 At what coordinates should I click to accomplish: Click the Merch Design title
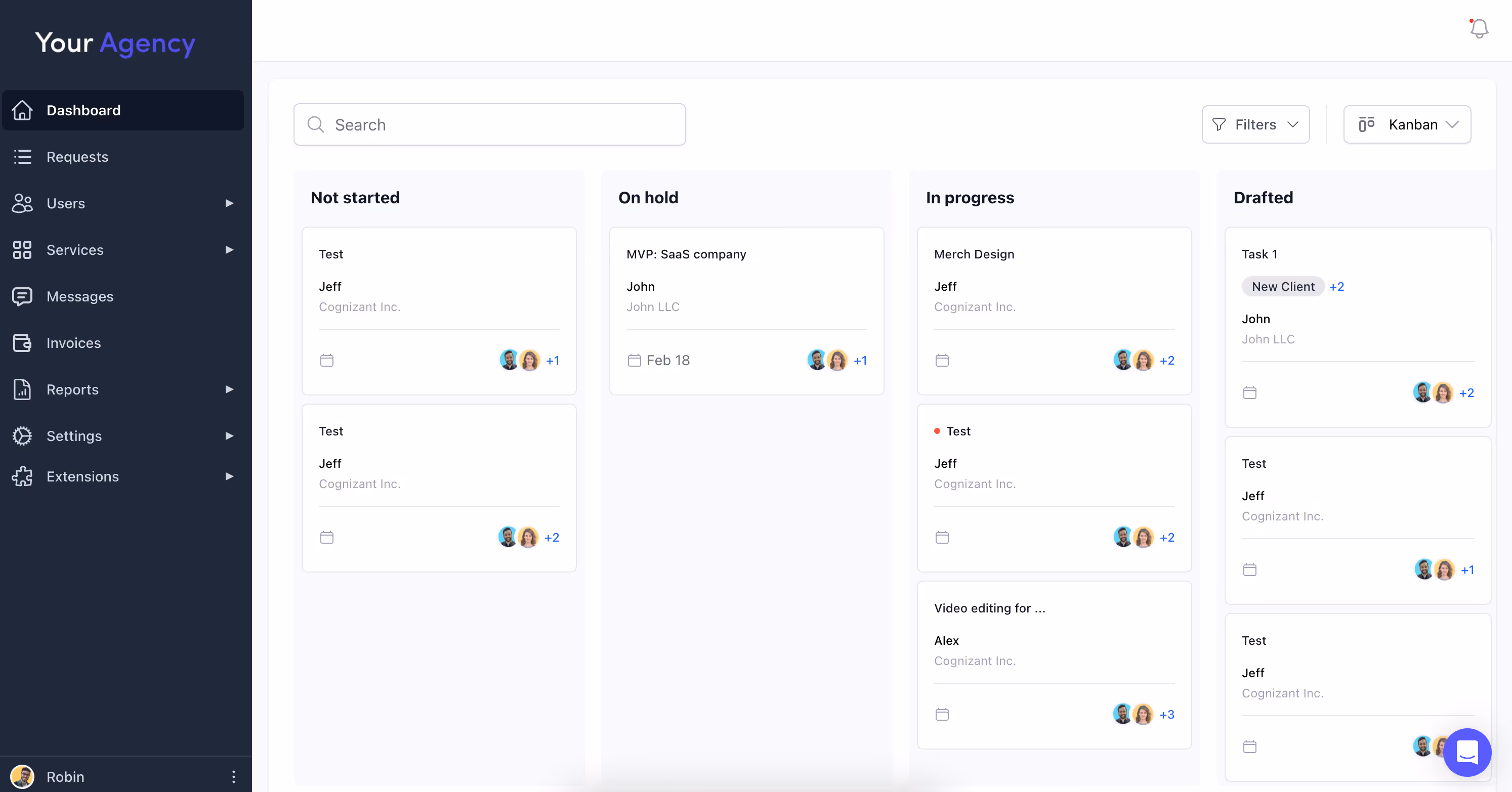974,254
